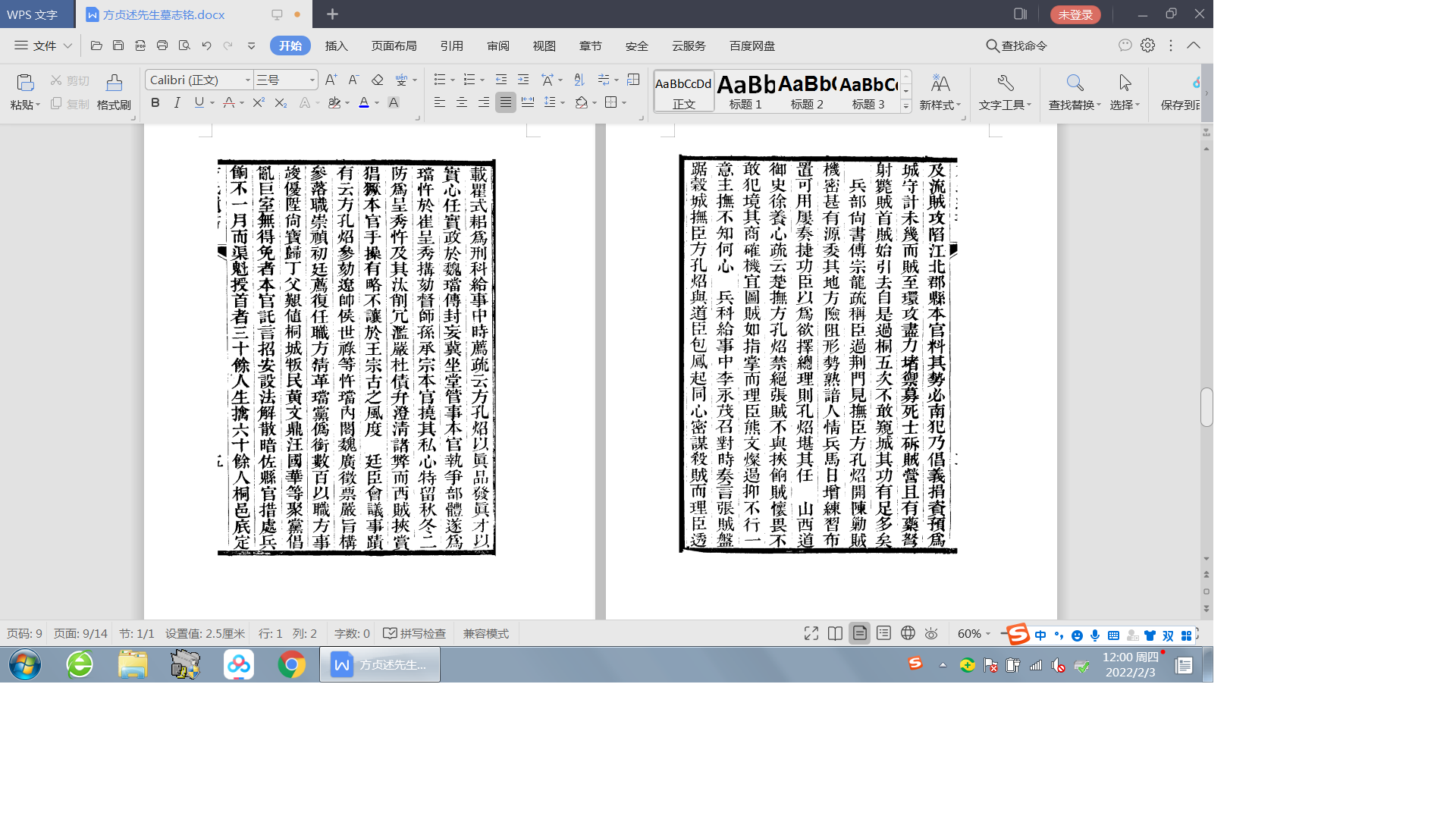1456x819 pixels.
Task: Click the sort icon
Action: (579, 80)
